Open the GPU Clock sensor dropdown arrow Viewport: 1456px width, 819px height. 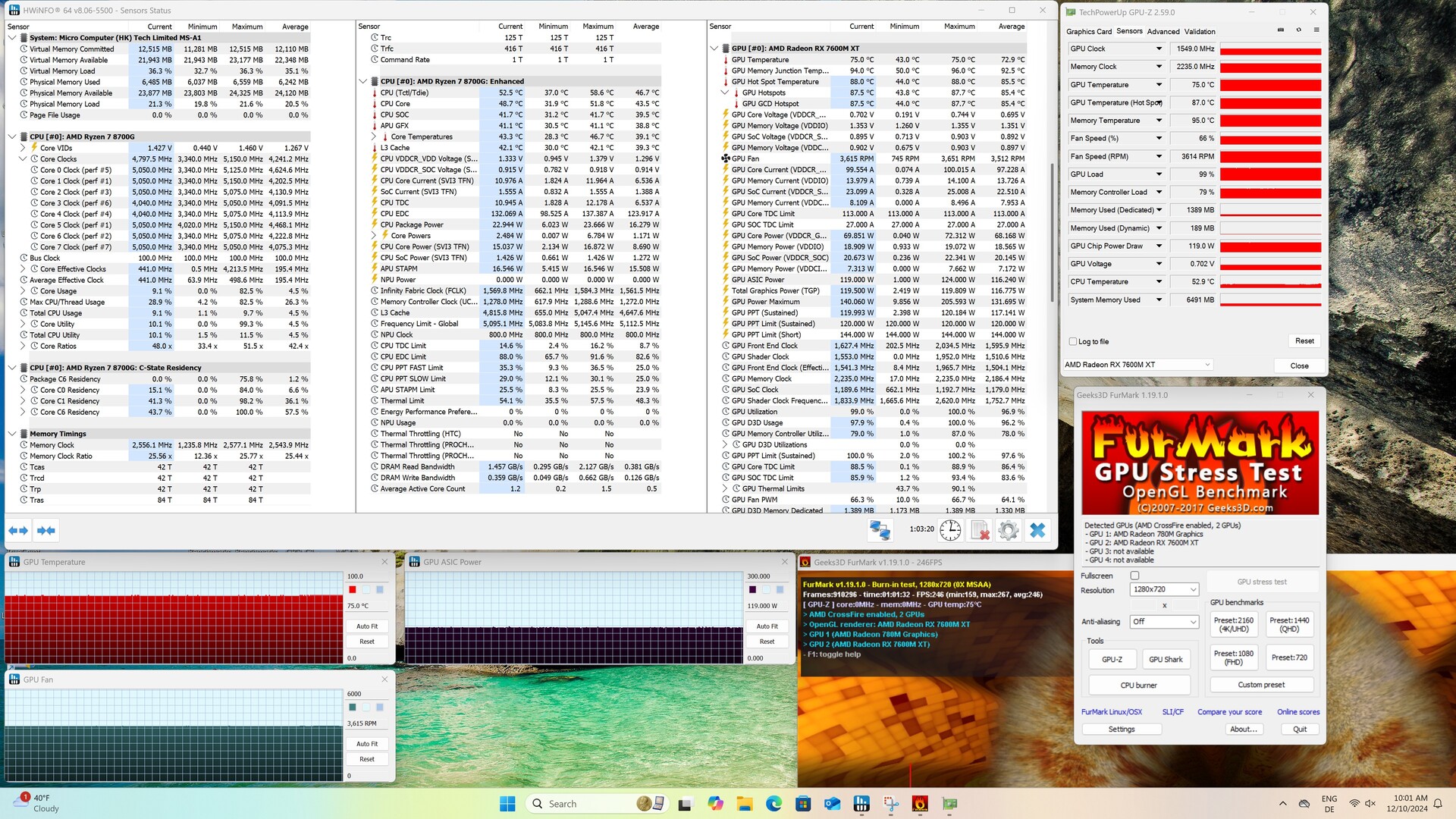point(1158,49)
